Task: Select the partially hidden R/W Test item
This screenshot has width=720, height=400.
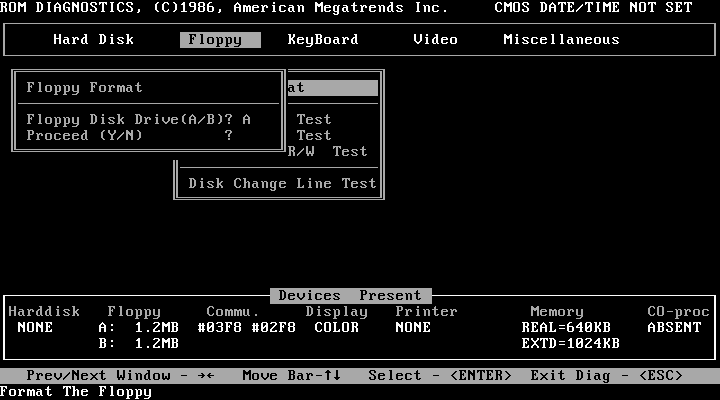Action: [x=328, y=152]
